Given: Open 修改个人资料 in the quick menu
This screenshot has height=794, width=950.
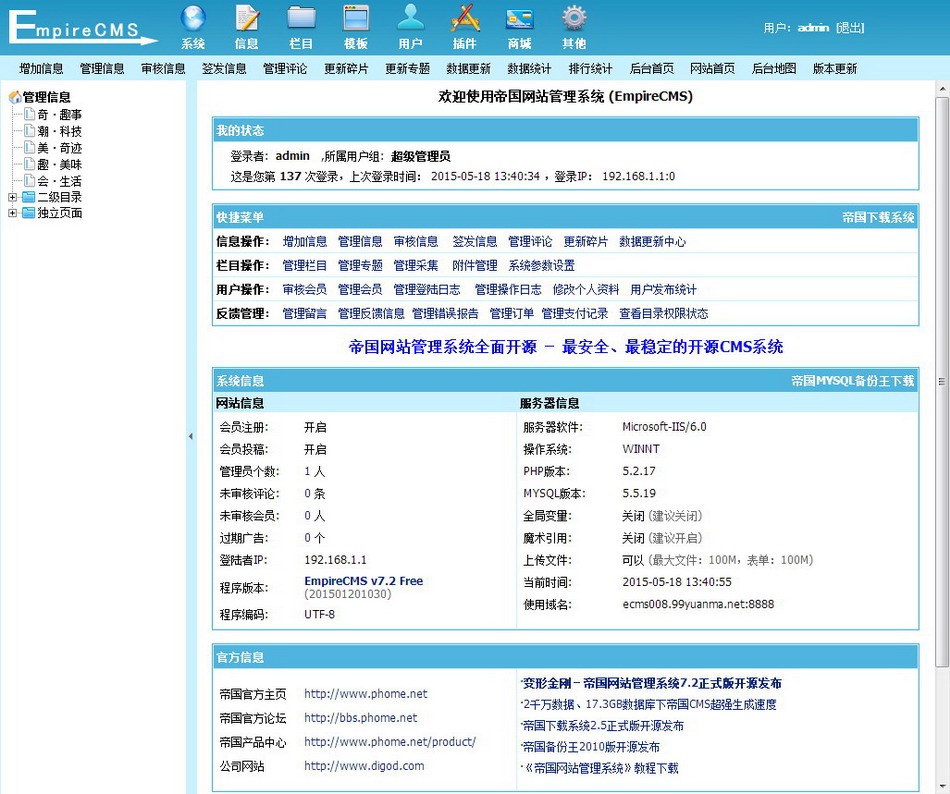Looking at the screenshot, I should (586, 289).
